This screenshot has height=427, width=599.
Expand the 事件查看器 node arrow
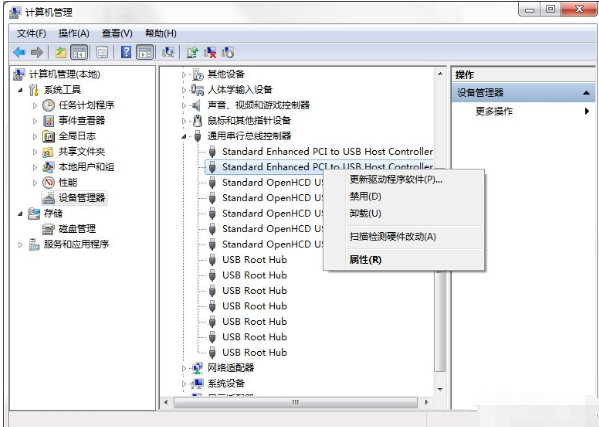pos(35,121)
